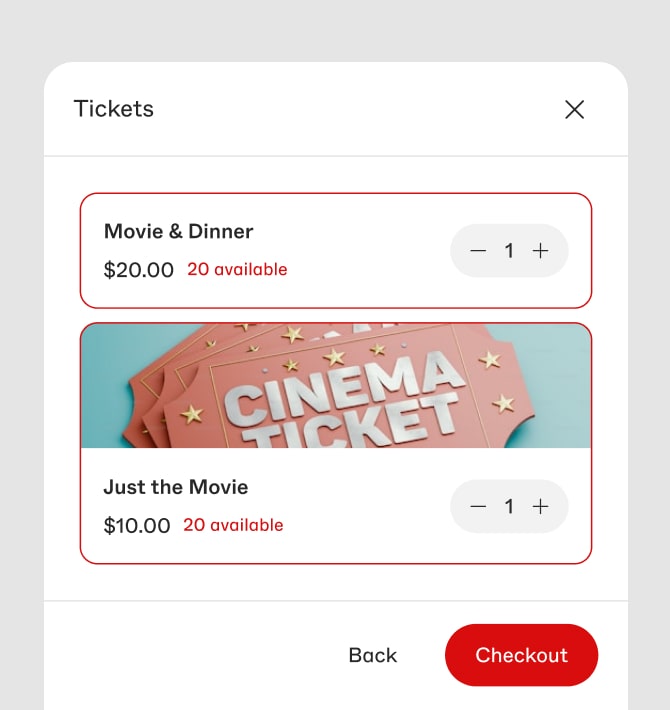This screenshot has height=710, width=670.
Task: Click the $10.00 price label
Action: pyautogui.click(x=137, y=526)
